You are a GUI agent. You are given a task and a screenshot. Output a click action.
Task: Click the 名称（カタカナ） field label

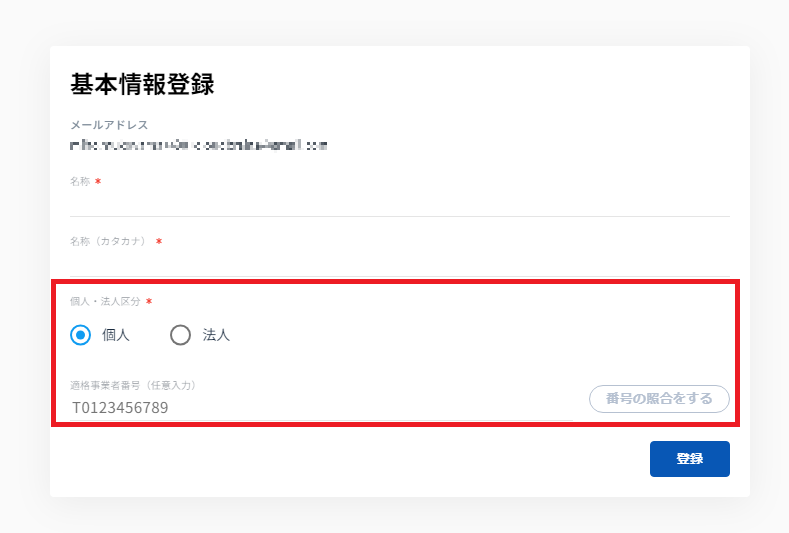coord(108,241)
